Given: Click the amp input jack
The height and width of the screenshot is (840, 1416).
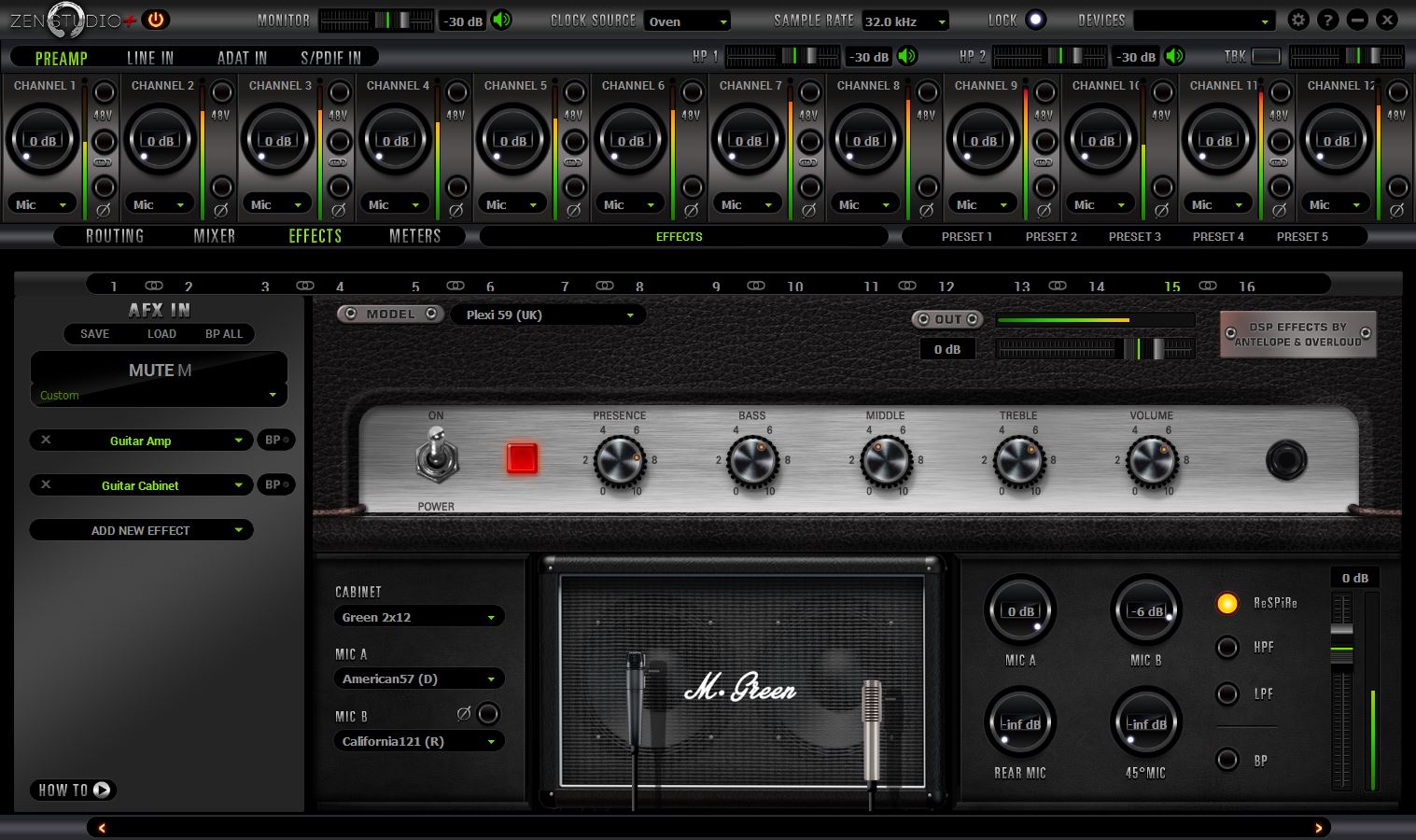Looking at the screenshot, I should pos(1286,460).
